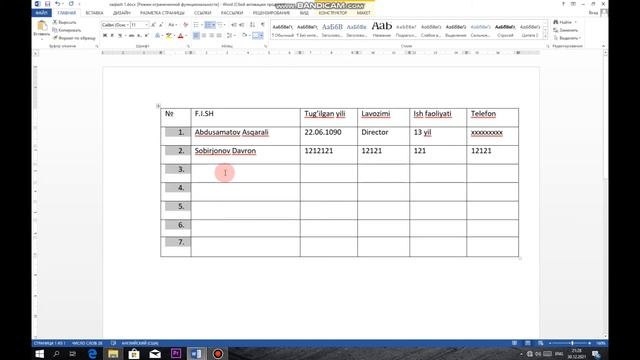This screenshot has width=640, height=360.
Task: Switch to the ДИЗАЙН tab
Action: (x=122, y=13)
